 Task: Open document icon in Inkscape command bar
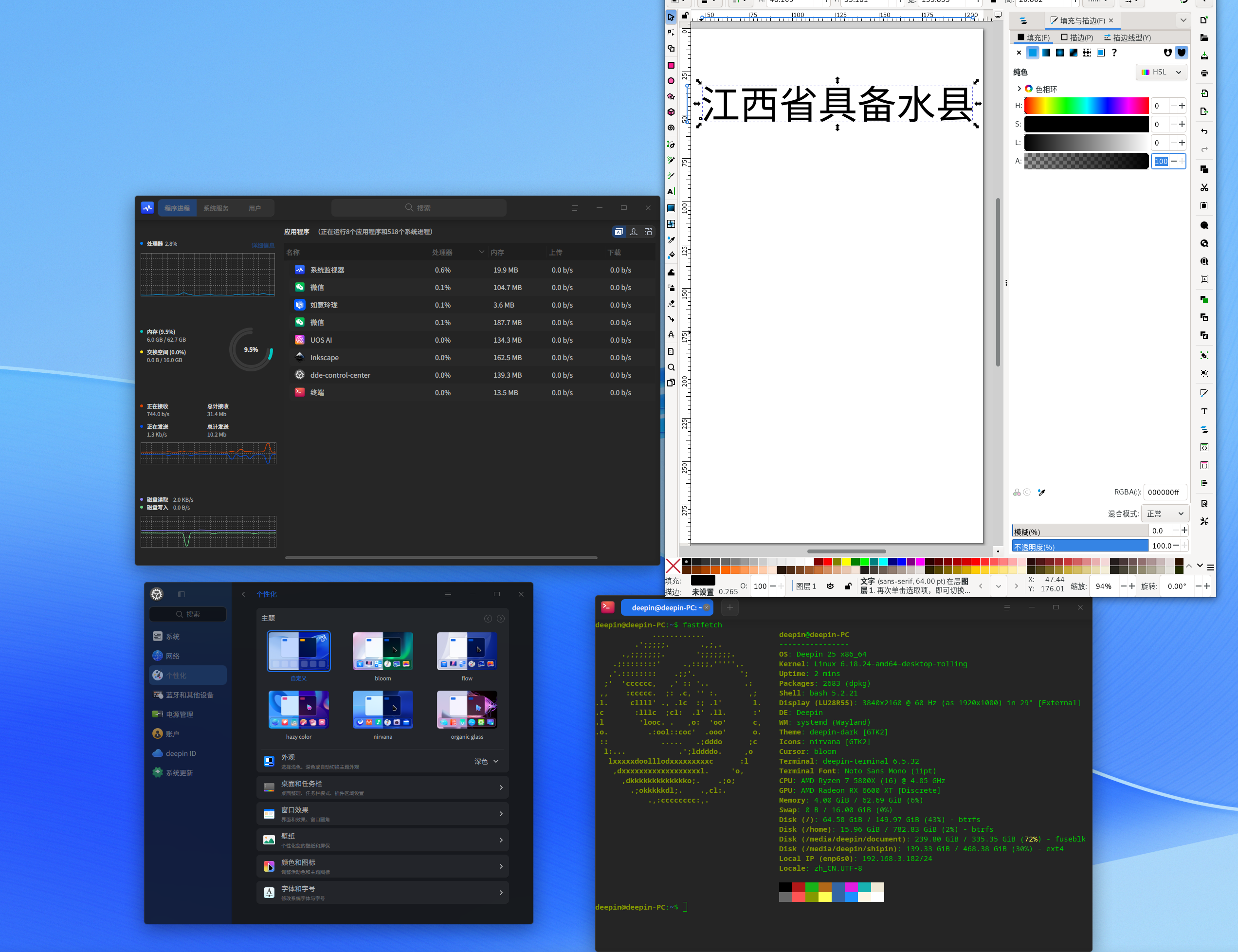coord(1204,37)
